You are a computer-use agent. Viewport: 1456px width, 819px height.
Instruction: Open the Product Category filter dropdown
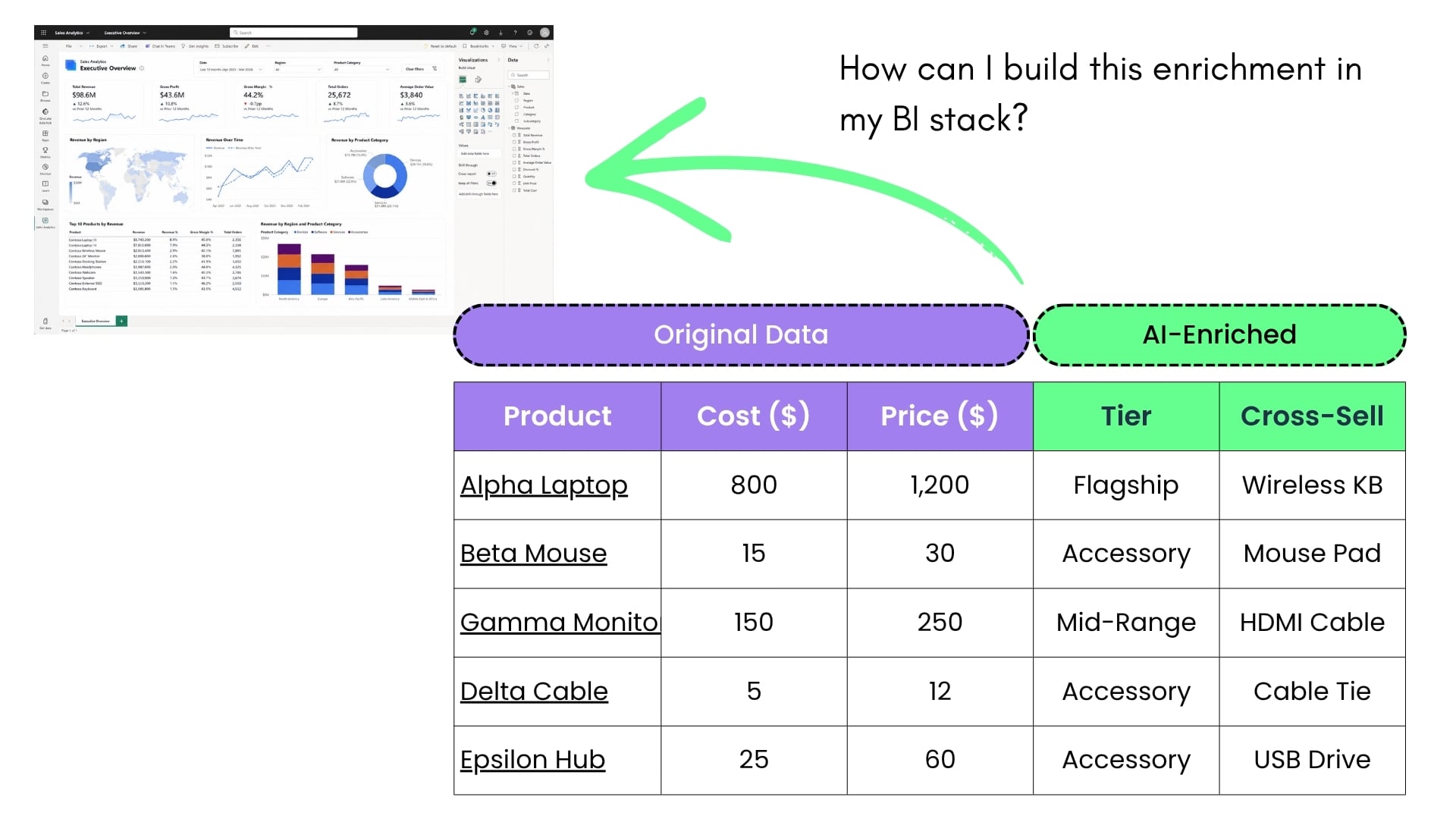click(362, 69)
